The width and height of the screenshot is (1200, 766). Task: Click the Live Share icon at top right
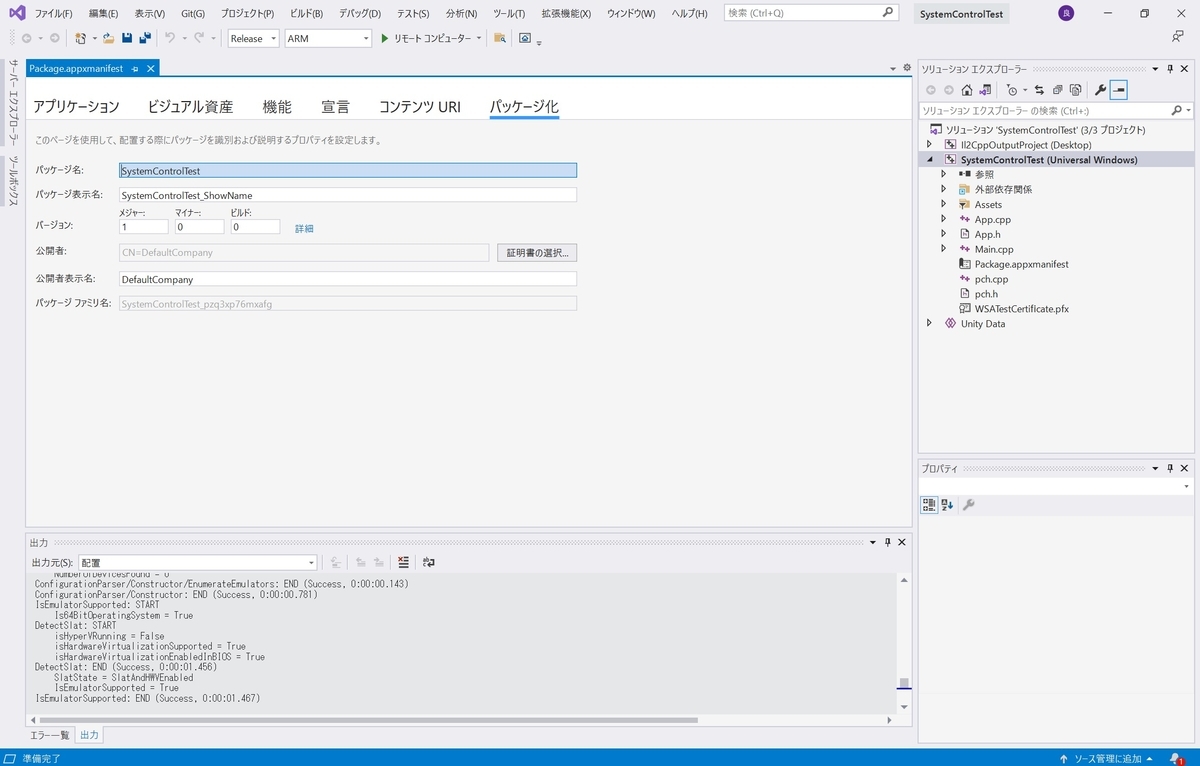pos(1178,36)
